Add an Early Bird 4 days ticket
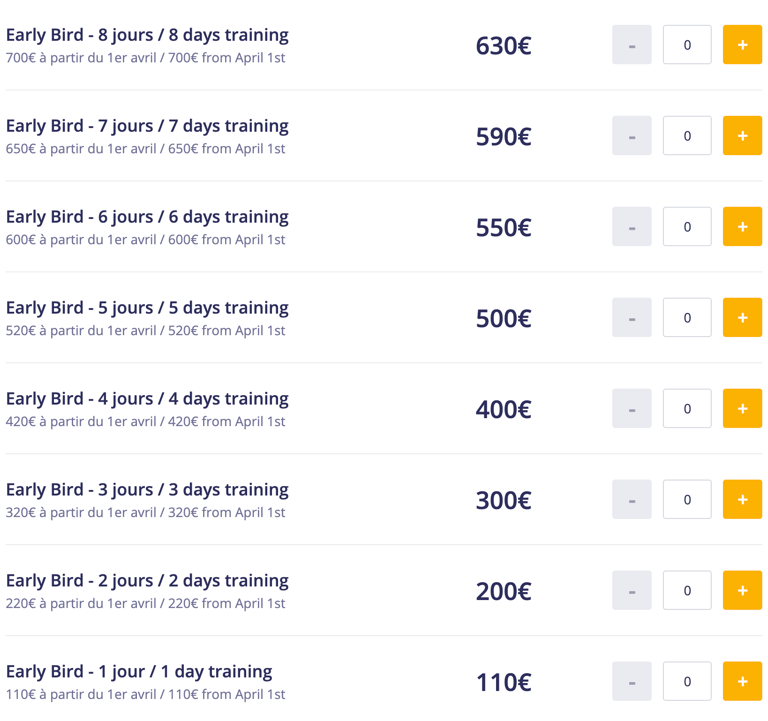Screen dimensions: 768x721 [742, 409]
